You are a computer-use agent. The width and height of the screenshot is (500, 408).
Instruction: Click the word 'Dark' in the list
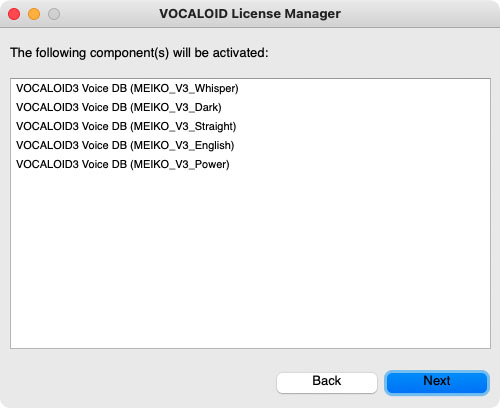[x=206, y=107]
